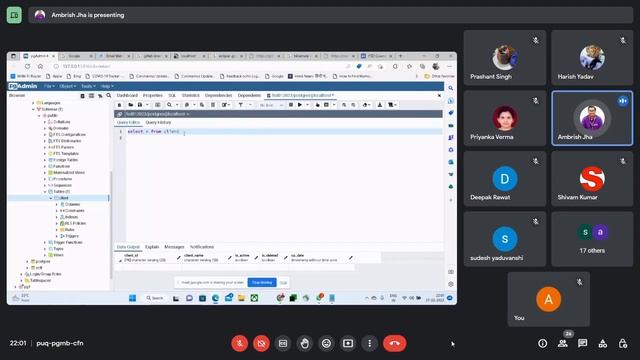Close the query tool tab panel

[x=439, y=96]
